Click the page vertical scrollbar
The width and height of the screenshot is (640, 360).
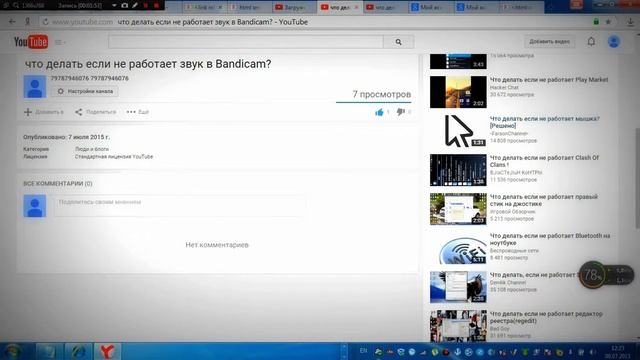[637, 178]
